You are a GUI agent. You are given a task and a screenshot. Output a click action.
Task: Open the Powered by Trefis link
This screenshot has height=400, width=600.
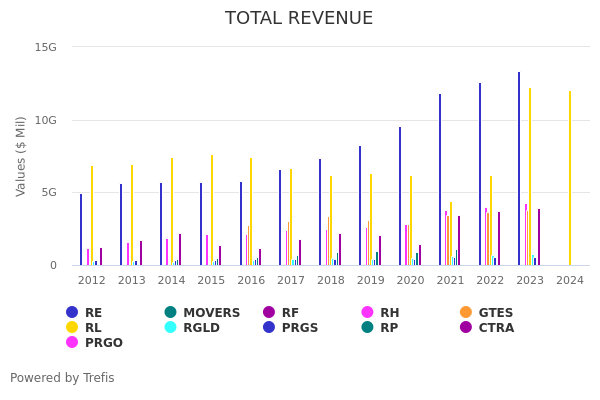click(62, 378)
